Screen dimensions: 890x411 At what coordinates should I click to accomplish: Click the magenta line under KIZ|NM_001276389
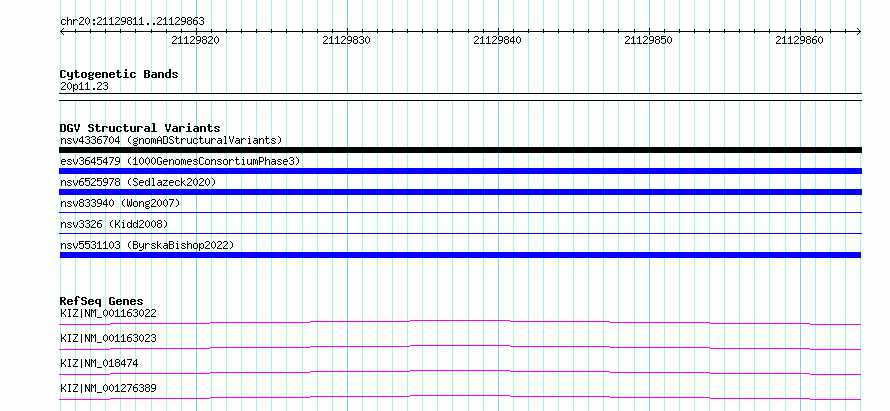(460, 397)
